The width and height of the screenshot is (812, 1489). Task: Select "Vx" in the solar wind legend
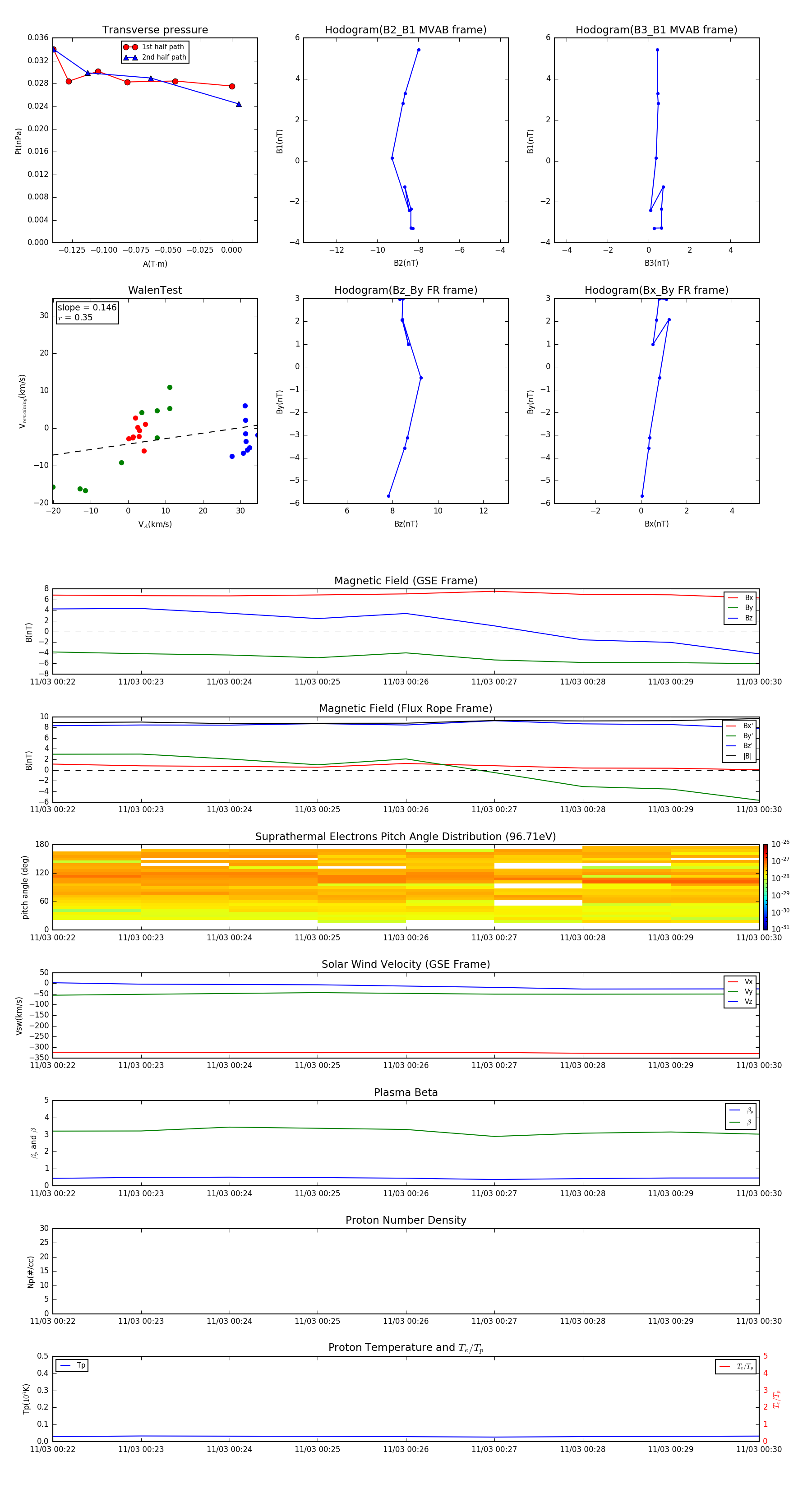(740, 981)
